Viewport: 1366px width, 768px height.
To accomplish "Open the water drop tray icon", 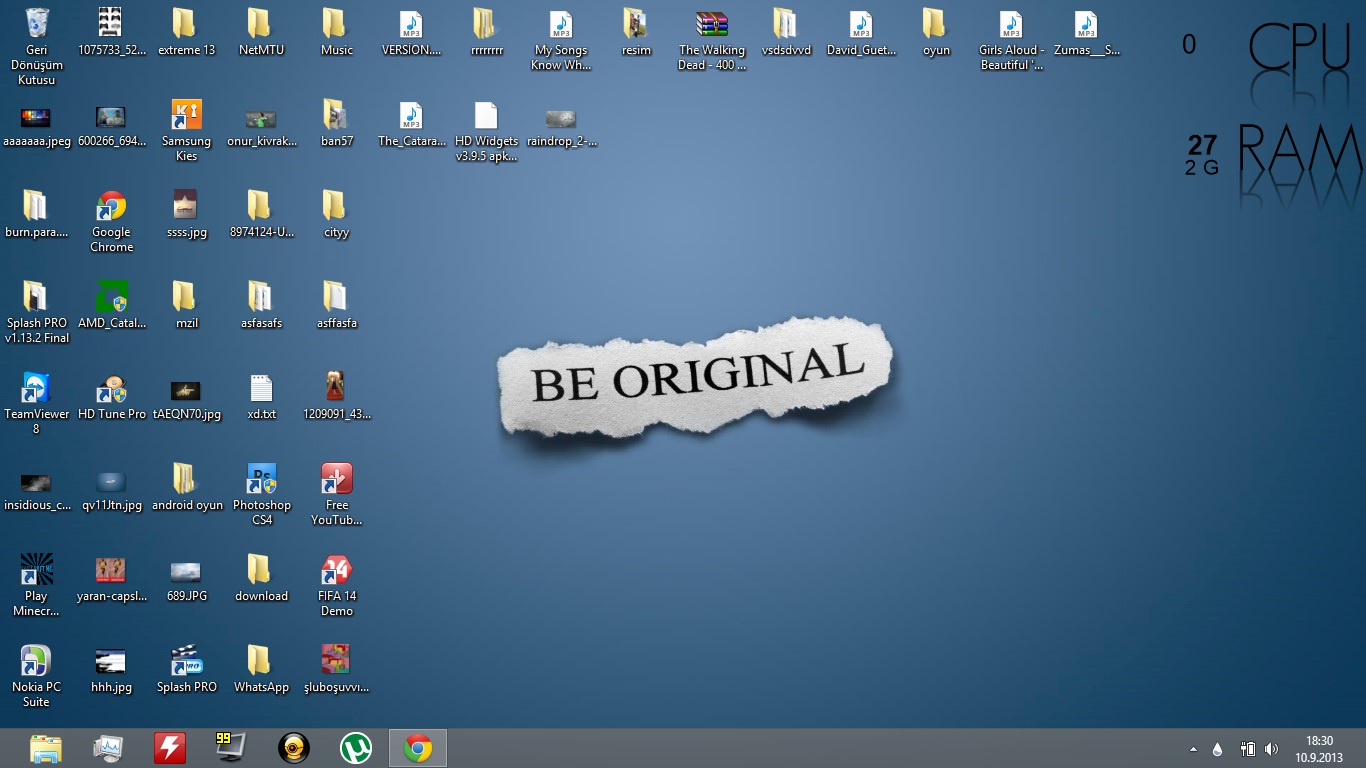I will [1217, 749].
